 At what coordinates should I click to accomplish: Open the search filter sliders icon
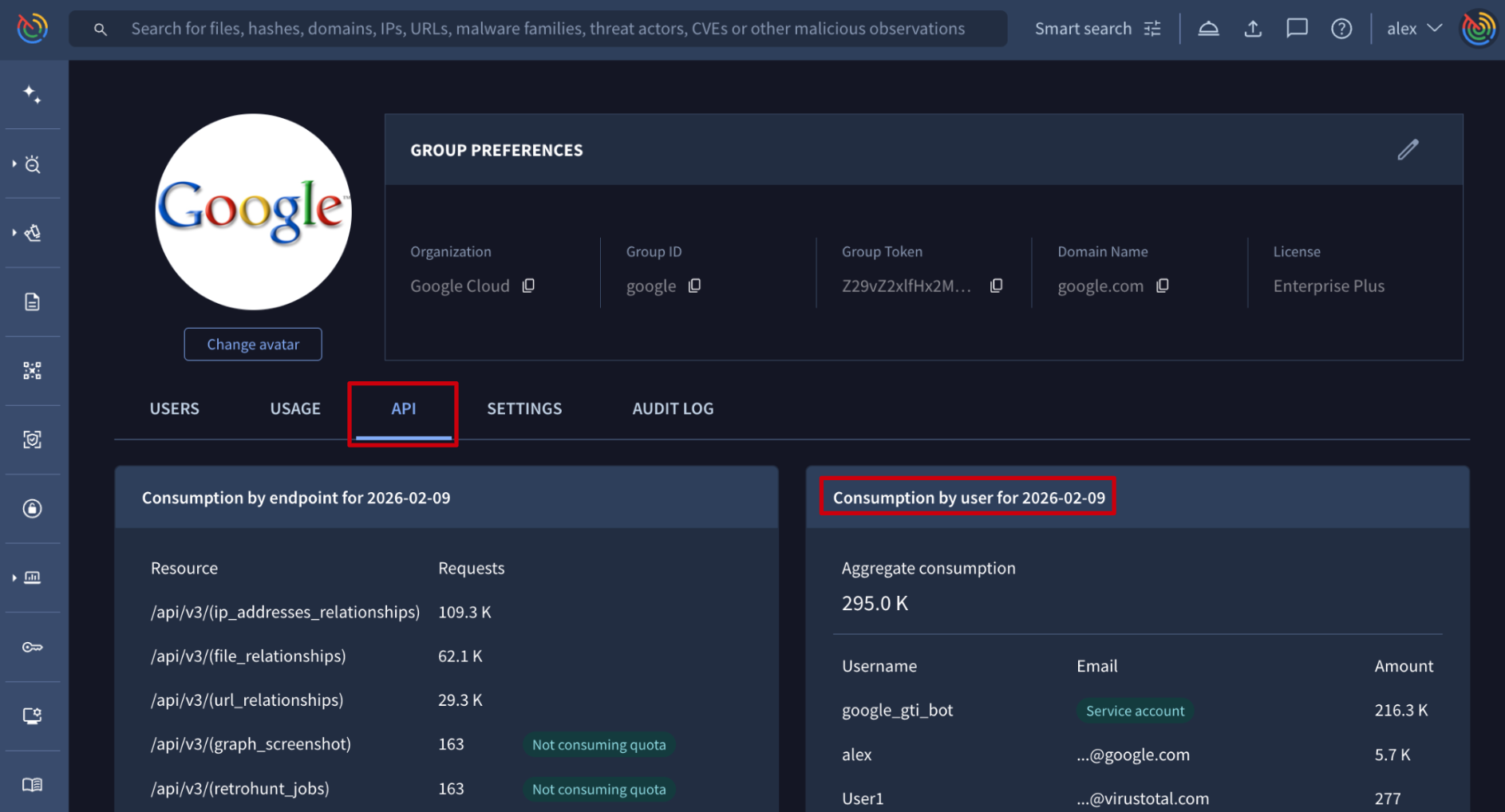pyautogui.click(x=1152, y=29)
